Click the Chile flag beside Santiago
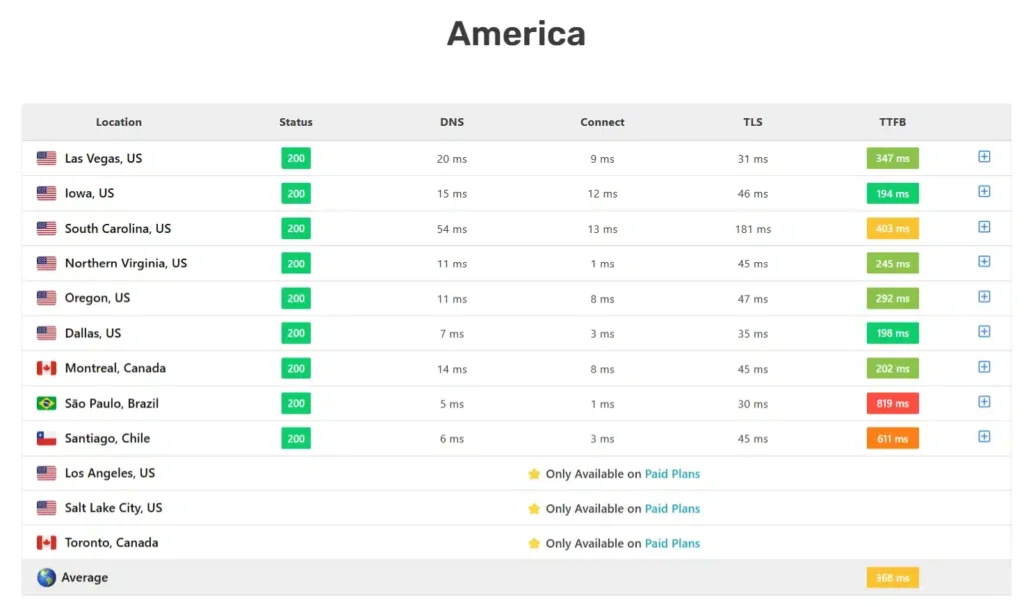Image resolution: width=1024 pixels, height=607 pixels. tap(46, 438)
